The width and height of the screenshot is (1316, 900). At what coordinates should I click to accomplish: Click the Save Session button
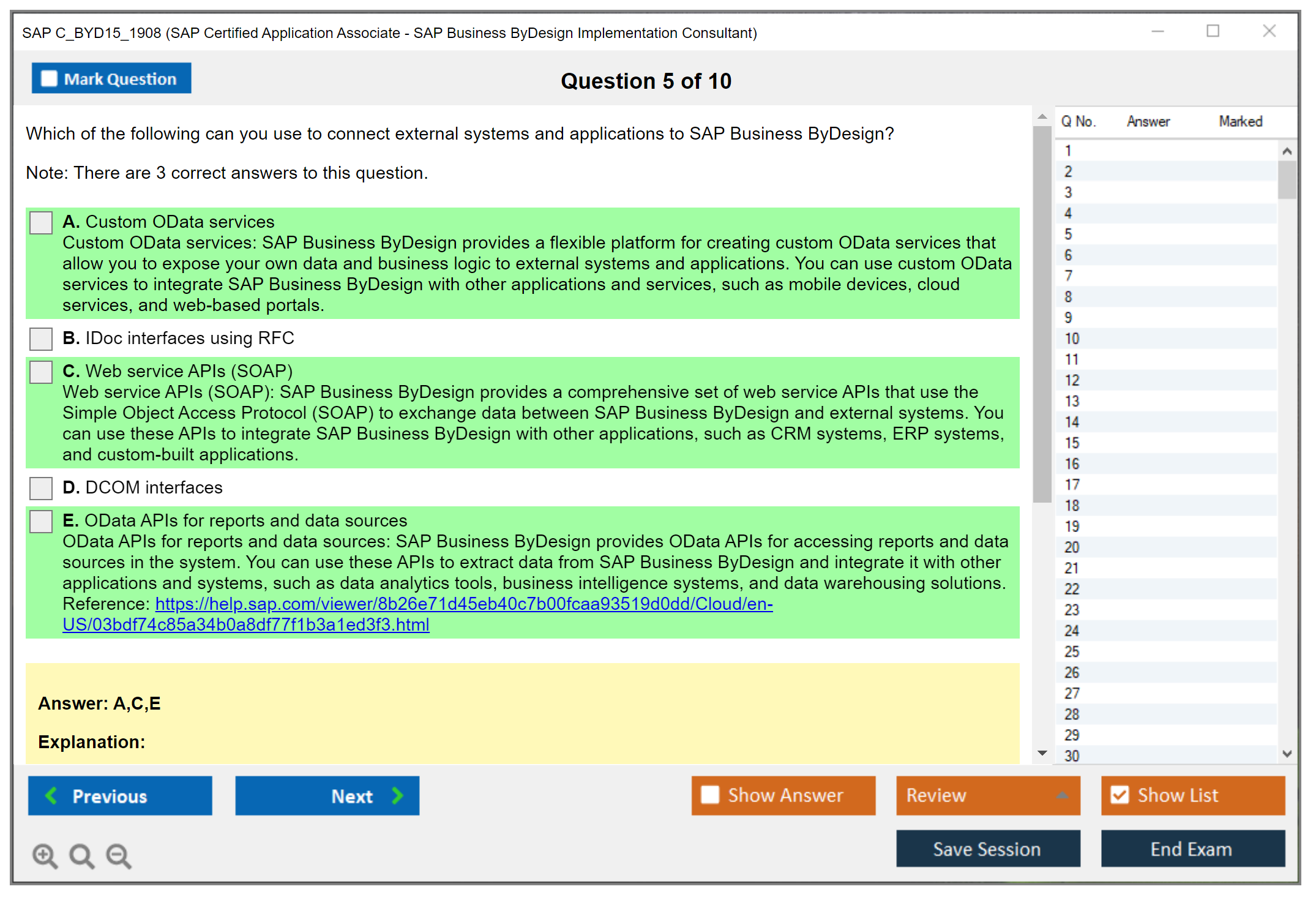pyautogui.click(x=988, y=849)
